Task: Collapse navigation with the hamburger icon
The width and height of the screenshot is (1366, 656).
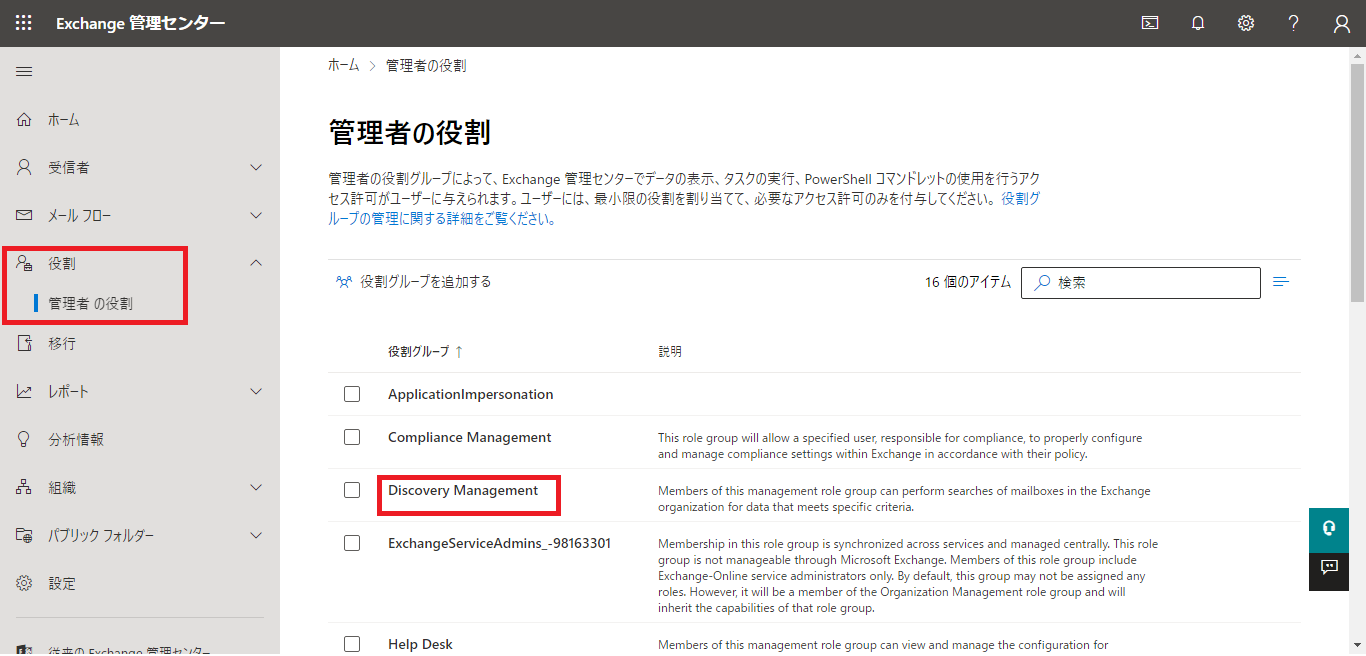Action: [24, 71]
